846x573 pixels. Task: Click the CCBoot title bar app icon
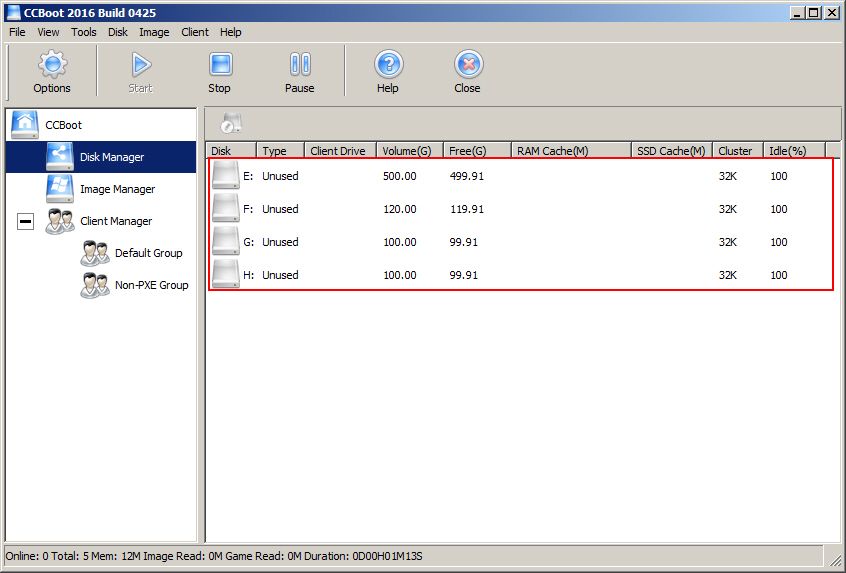(x=13, y=12)
